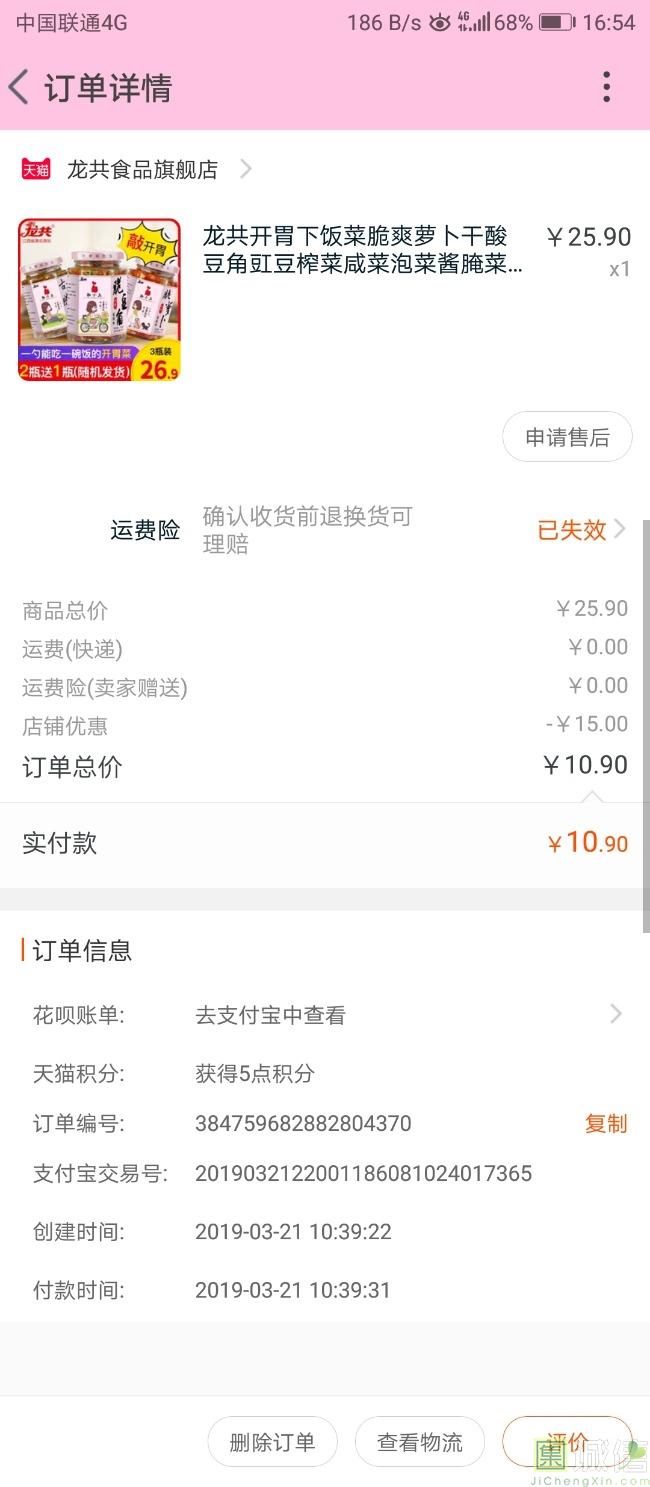Open the product thumbnail image

(99, 300)
